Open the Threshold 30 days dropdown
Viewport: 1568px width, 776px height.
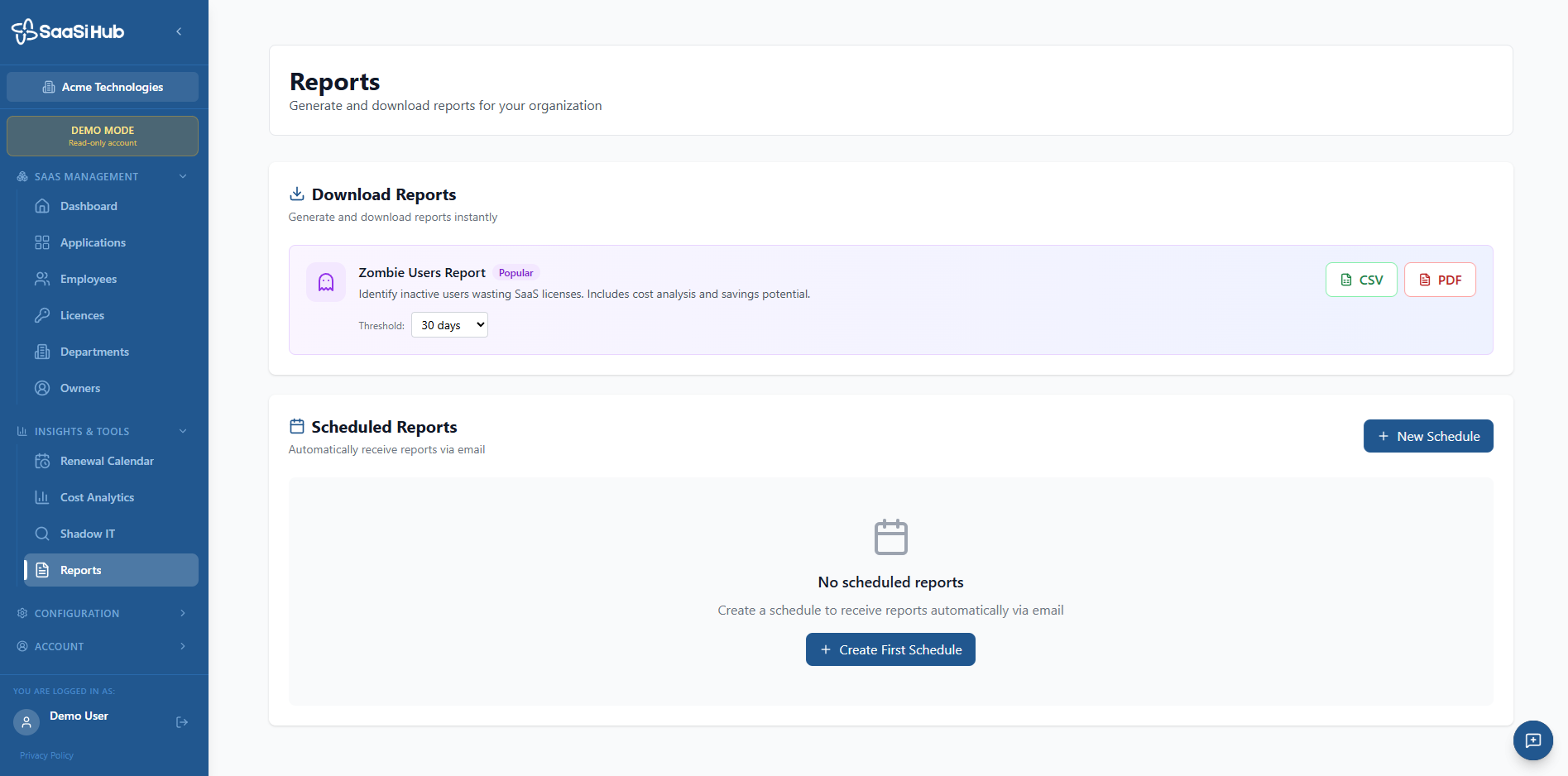click(449, 325)
